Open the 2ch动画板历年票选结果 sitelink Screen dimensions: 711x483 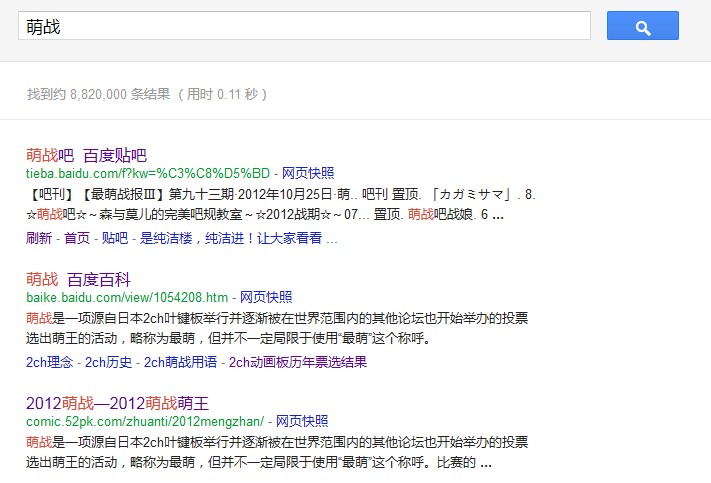coord(297,362)
